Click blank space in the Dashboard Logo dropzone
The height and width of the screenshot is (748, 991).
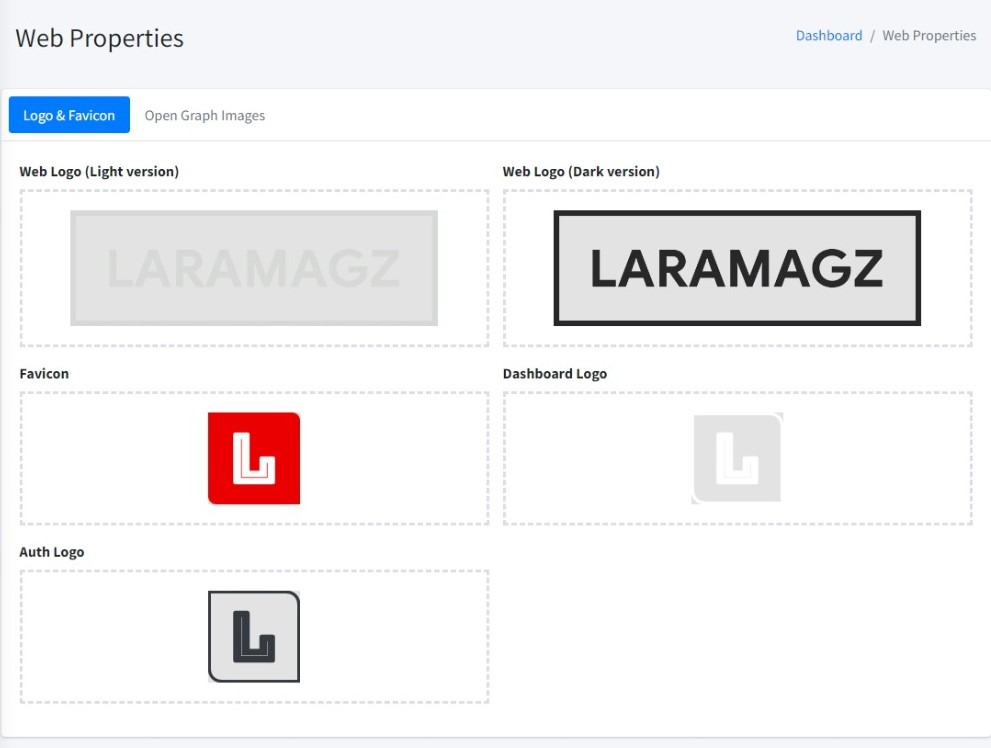pos(880,458)
